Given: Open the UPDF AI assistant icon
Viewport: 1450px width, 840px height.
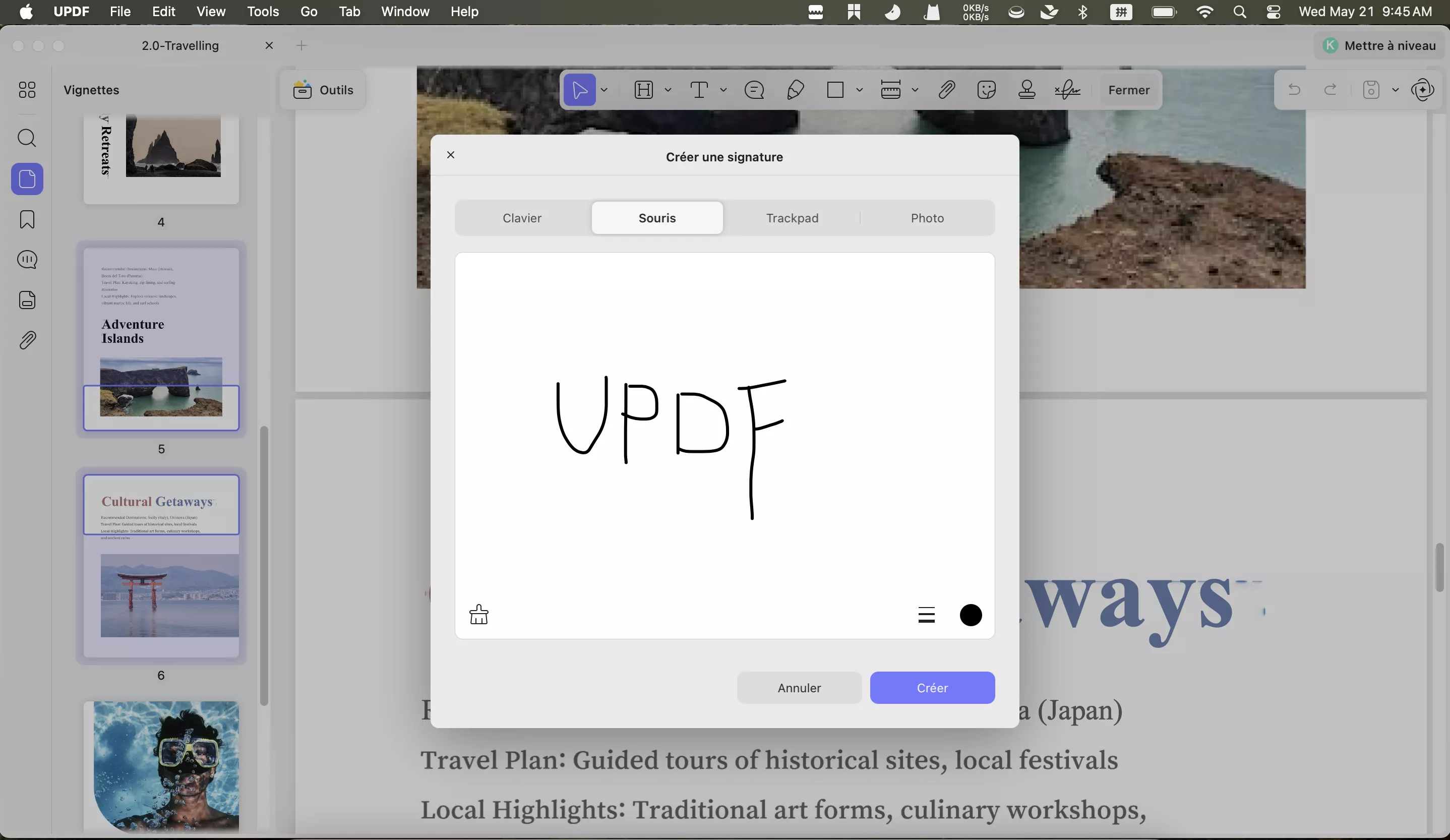Looking at the screenshot, I should point(1422,90).
